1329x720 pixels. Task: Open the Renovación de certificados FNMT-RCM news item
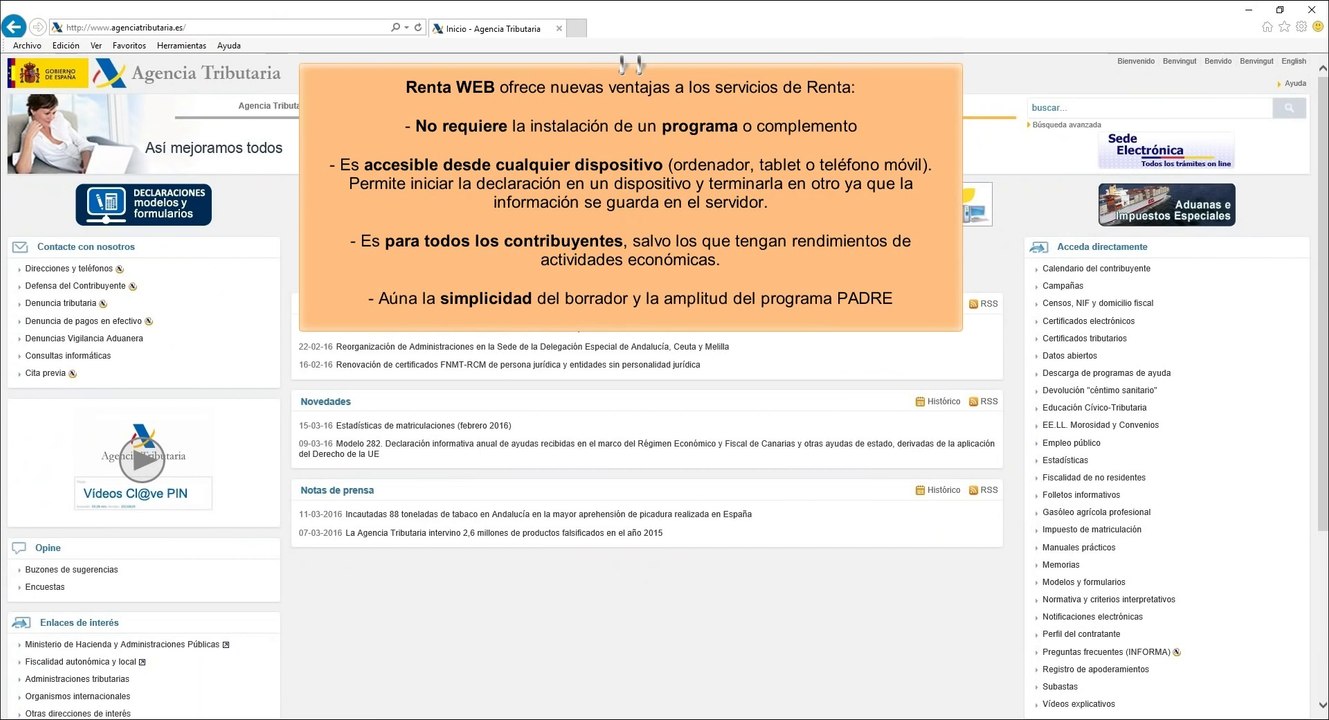click(518, 365)
